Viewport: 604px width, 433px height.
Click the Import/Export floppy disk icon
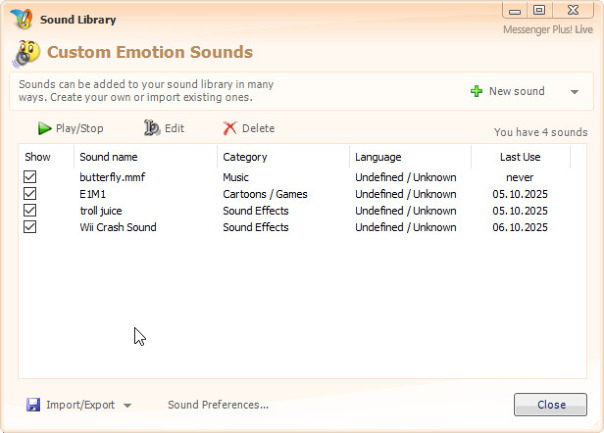tap(34, 405)
